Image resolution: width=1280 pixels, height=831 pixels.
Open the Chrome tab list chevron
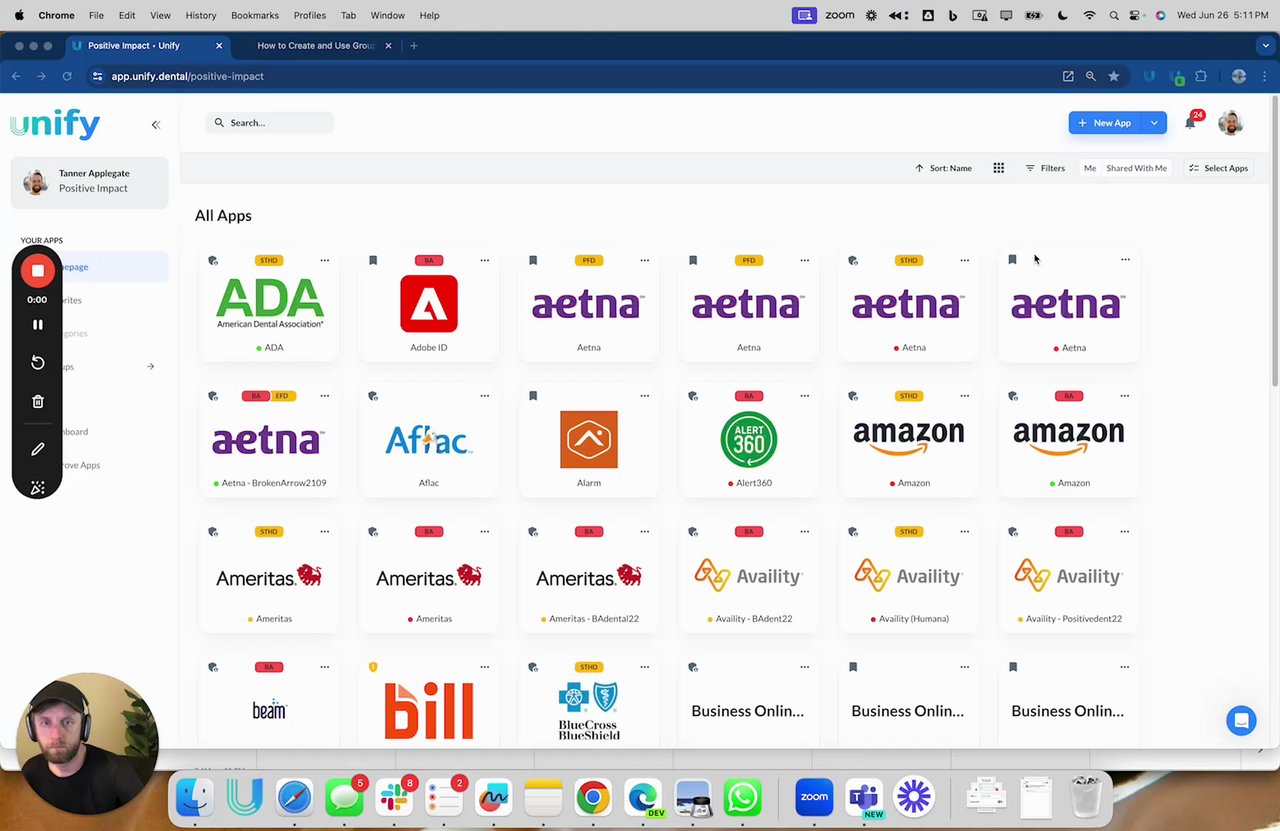pos(1265,46)
